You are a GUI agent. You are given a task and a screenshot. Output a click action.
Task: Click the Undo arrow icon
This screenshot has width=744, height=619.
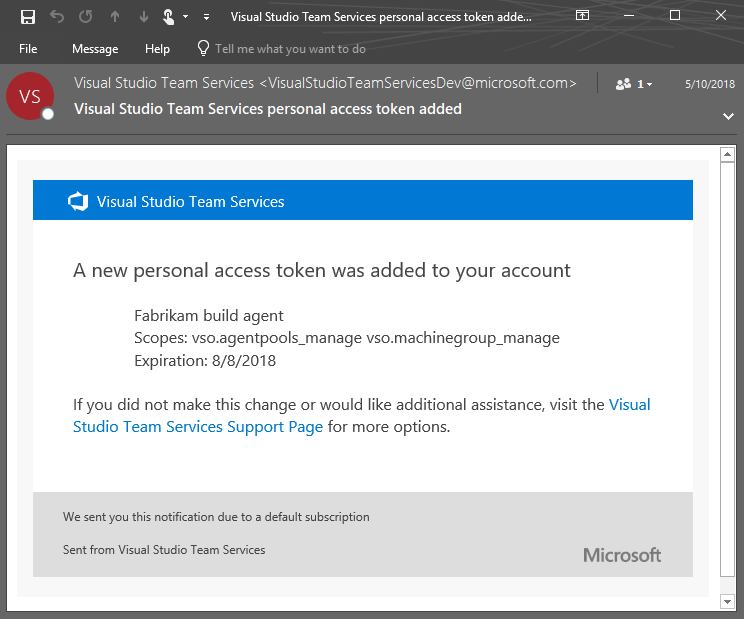point(57,16)
